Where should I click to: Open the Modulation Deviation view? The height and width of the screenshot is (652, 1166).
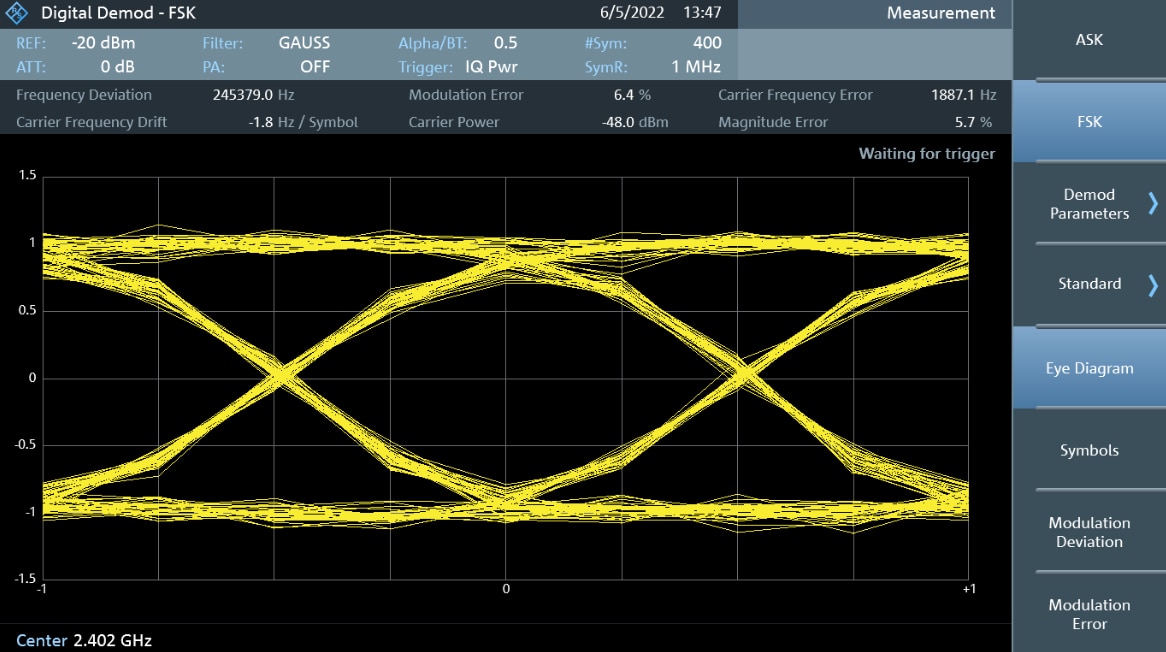click(x=1089, y=532)
